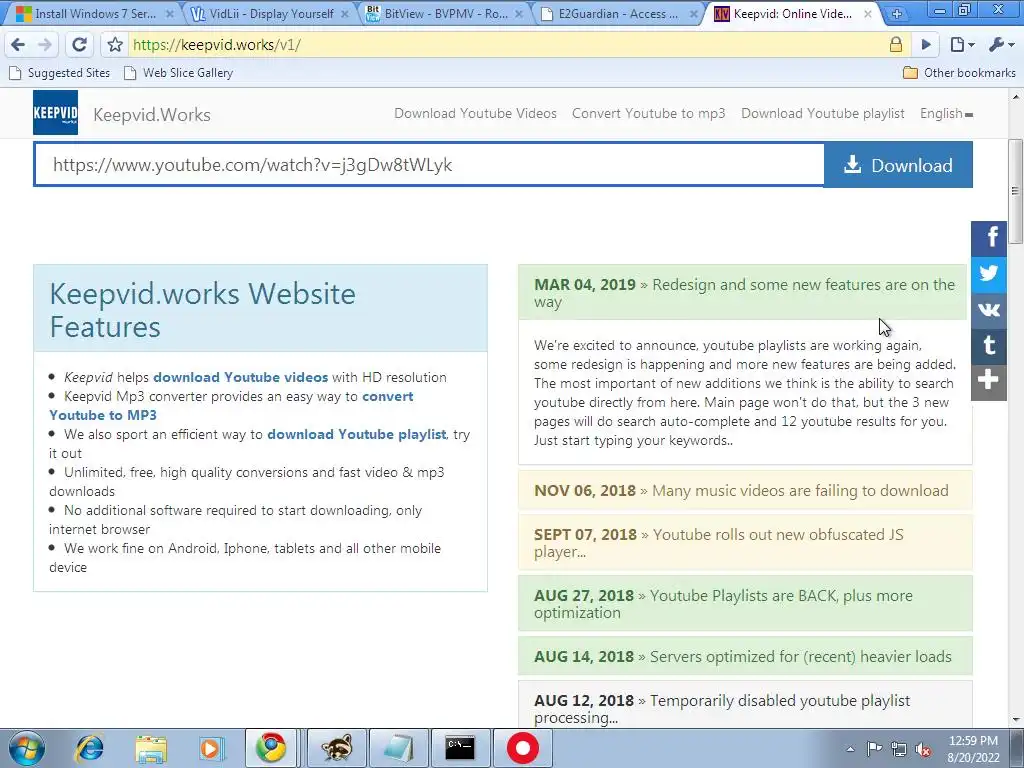1024x768 pixels.
Task: Bookmark this page with the star icon
Action: [x=115, y=44]
